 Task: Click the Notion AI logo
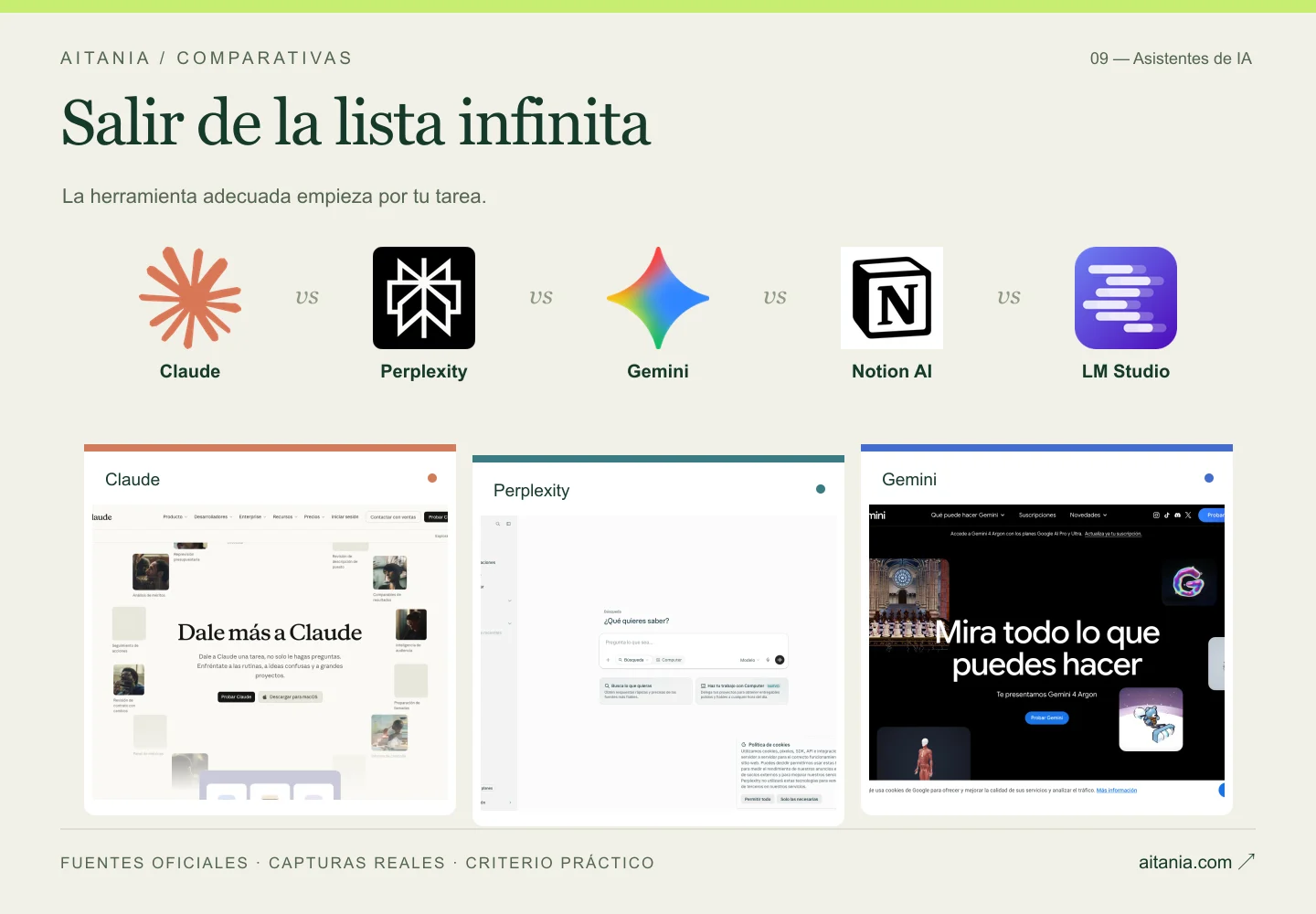pyautogui.click(x=892, y=298)
